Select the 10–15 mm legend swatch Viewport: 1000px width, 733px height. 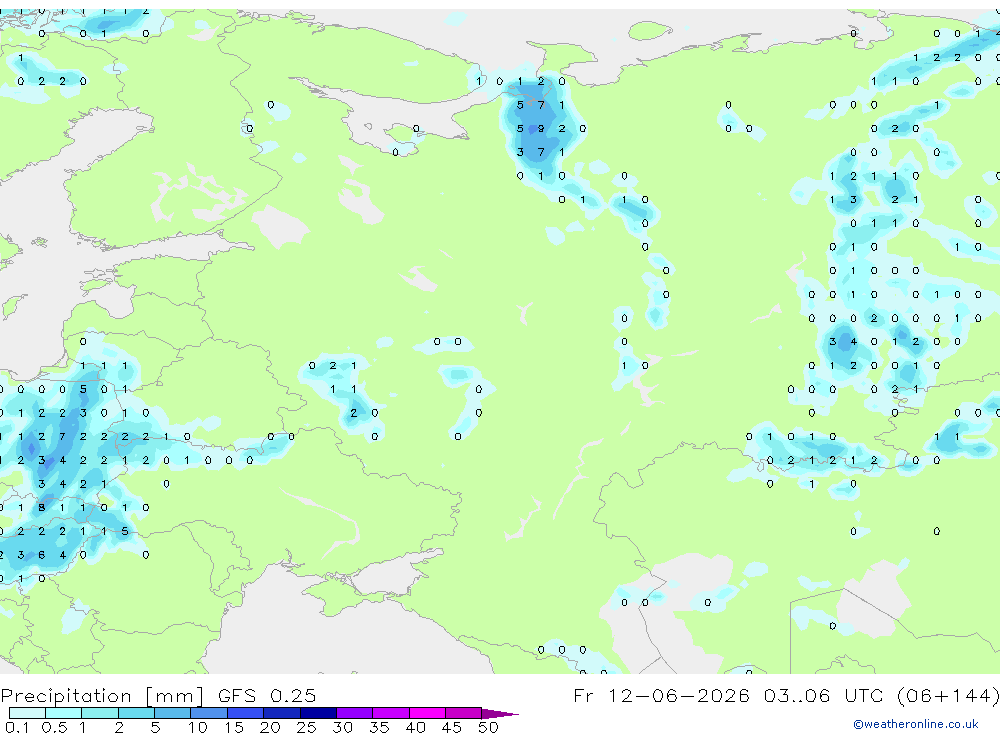209,713
